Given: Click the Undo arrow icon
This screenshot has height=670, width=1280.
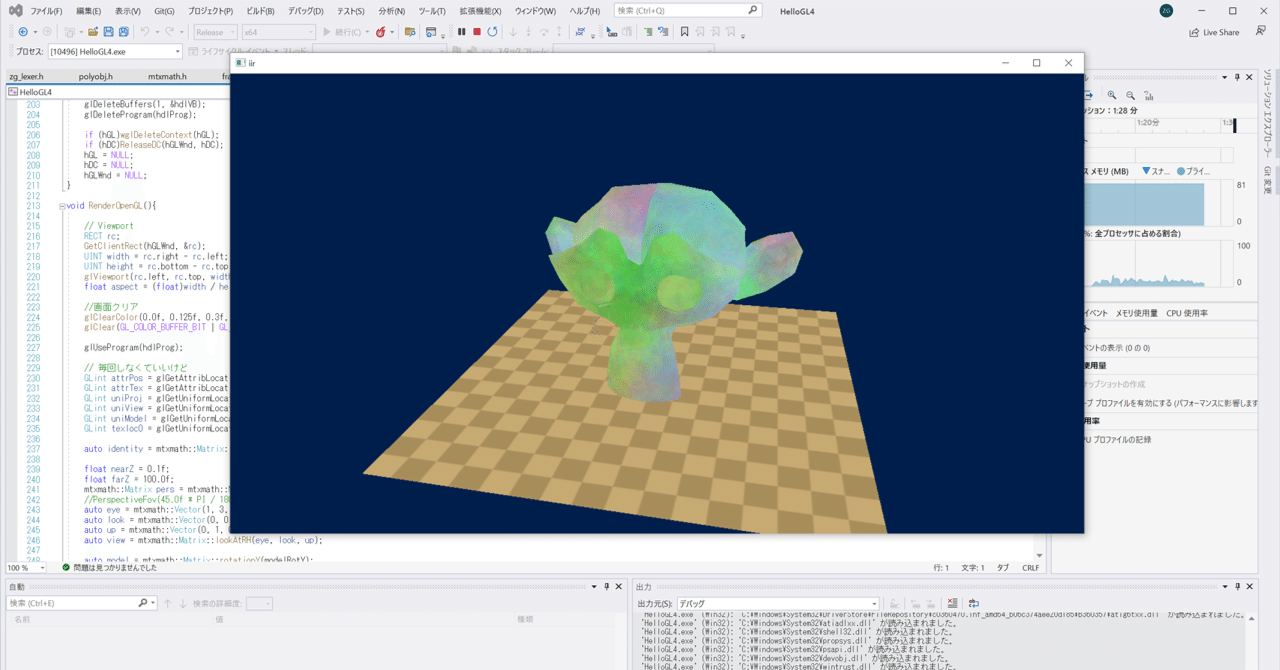Looking at the screenshot, I should [145, 32].
